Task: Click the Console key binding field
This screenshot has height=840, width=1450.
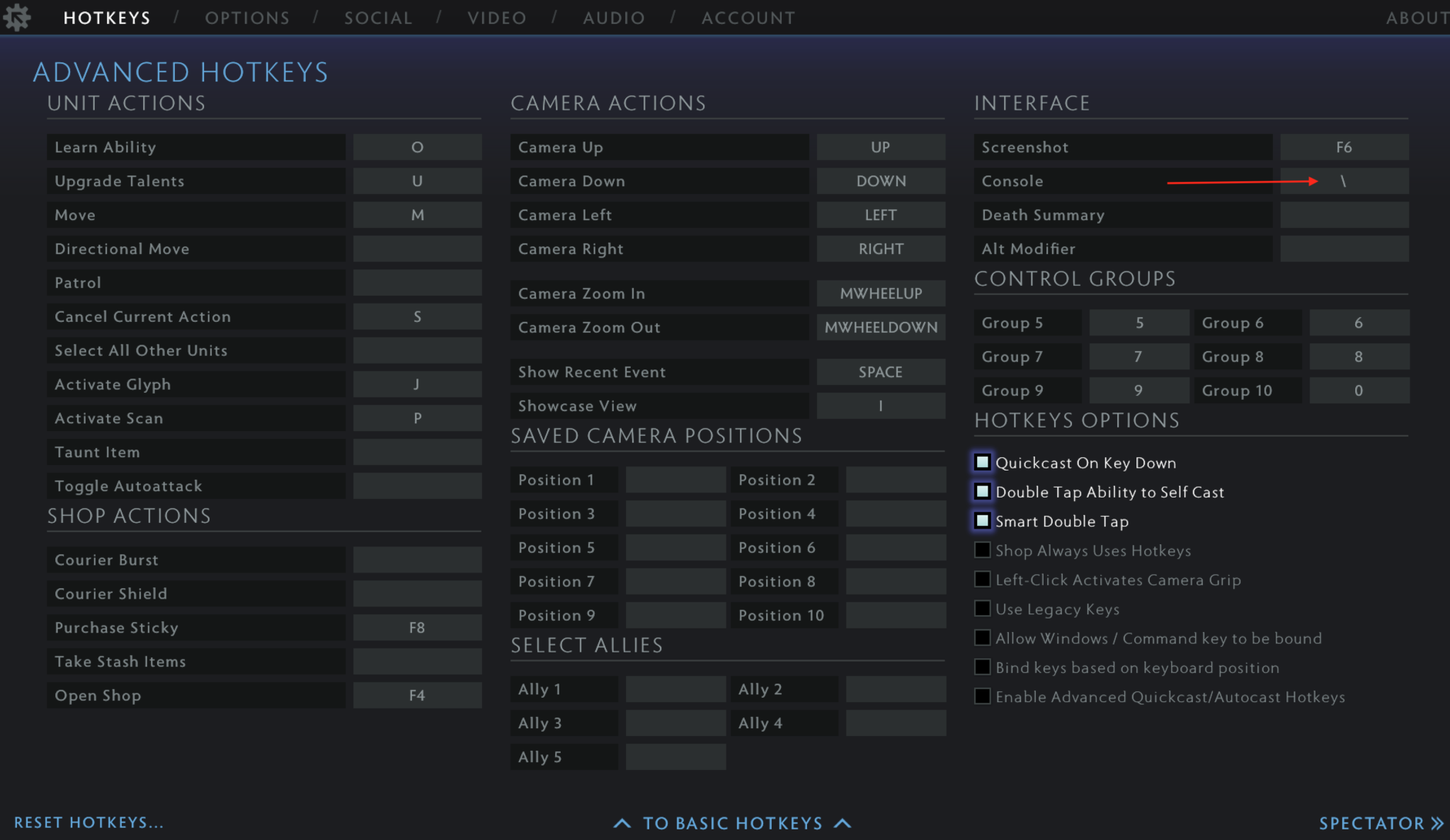Action: pyautogui.click(x=1344, y=180)
